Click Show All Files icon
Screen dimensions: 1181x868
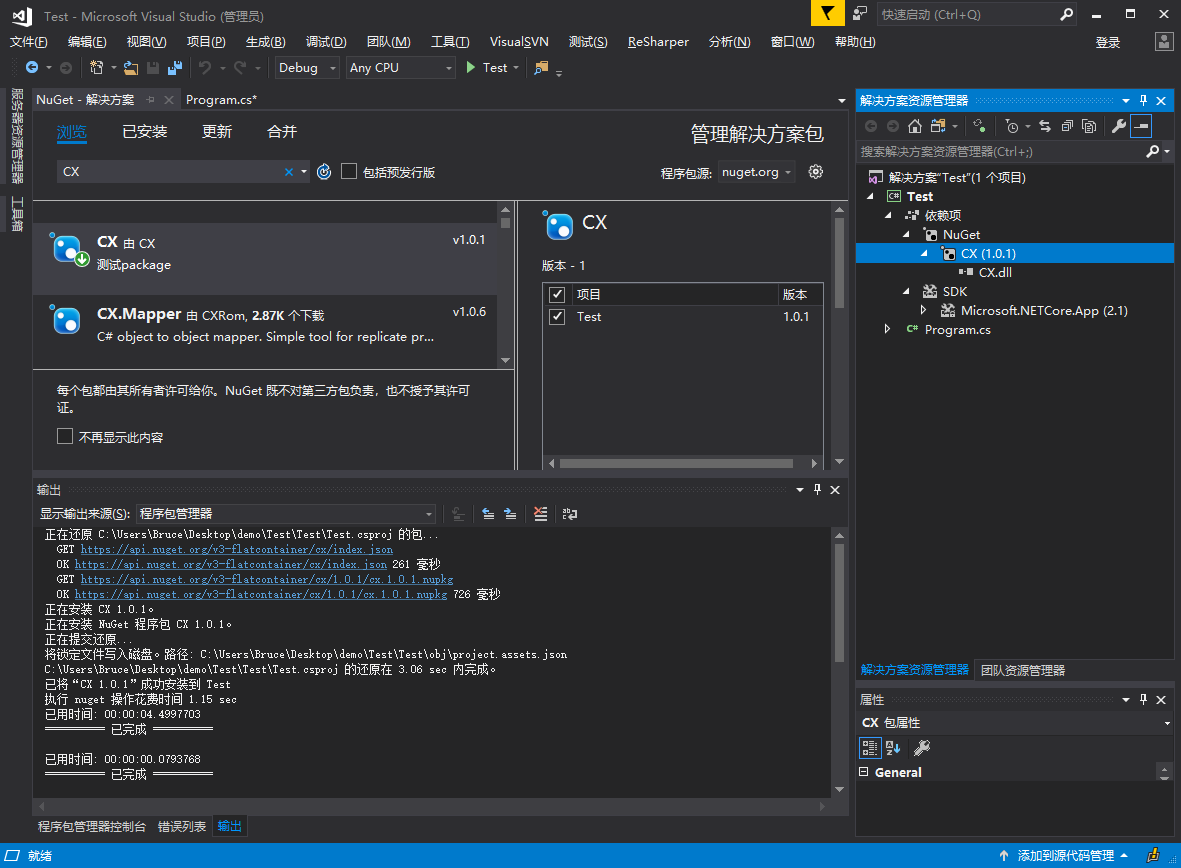[1089, 126]
